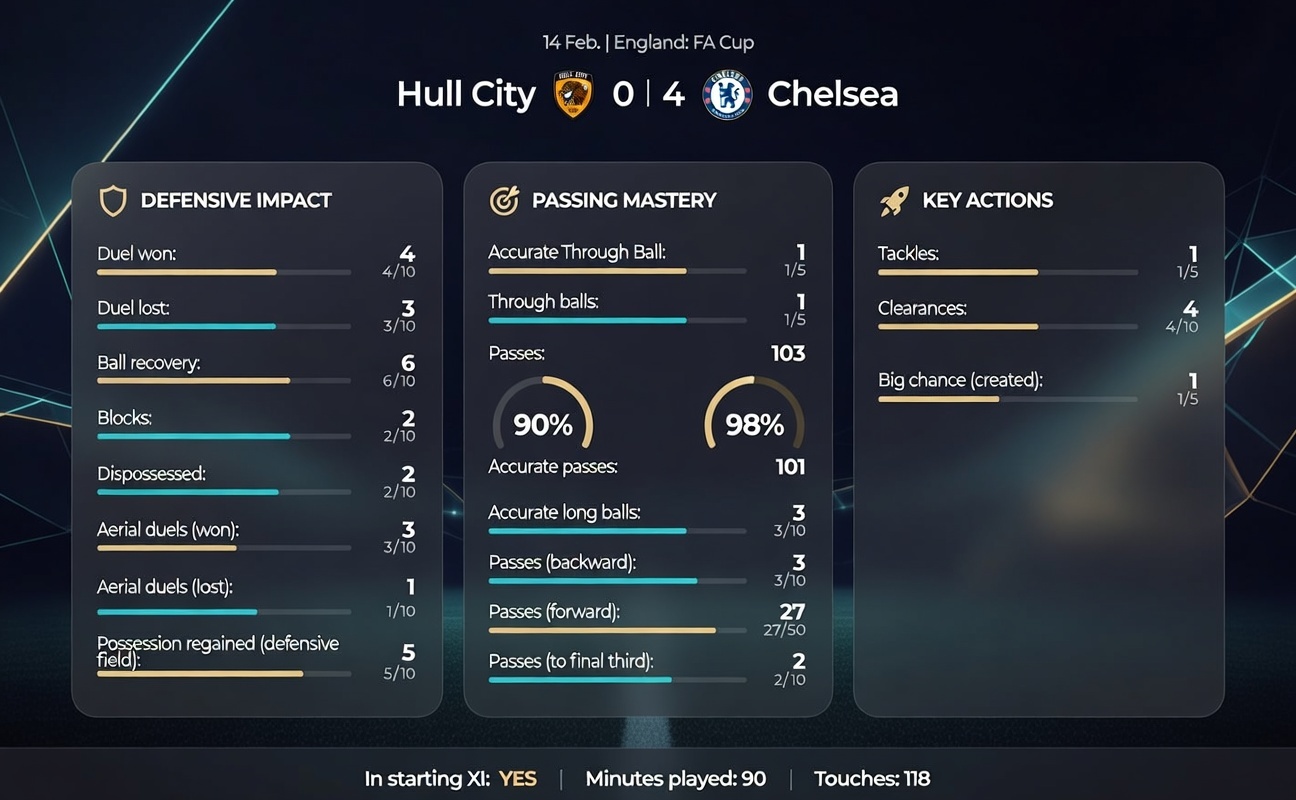Open the Chelsea team name
The height and width of the screenshot is (800, 1296).
click(x=832, y=95)
